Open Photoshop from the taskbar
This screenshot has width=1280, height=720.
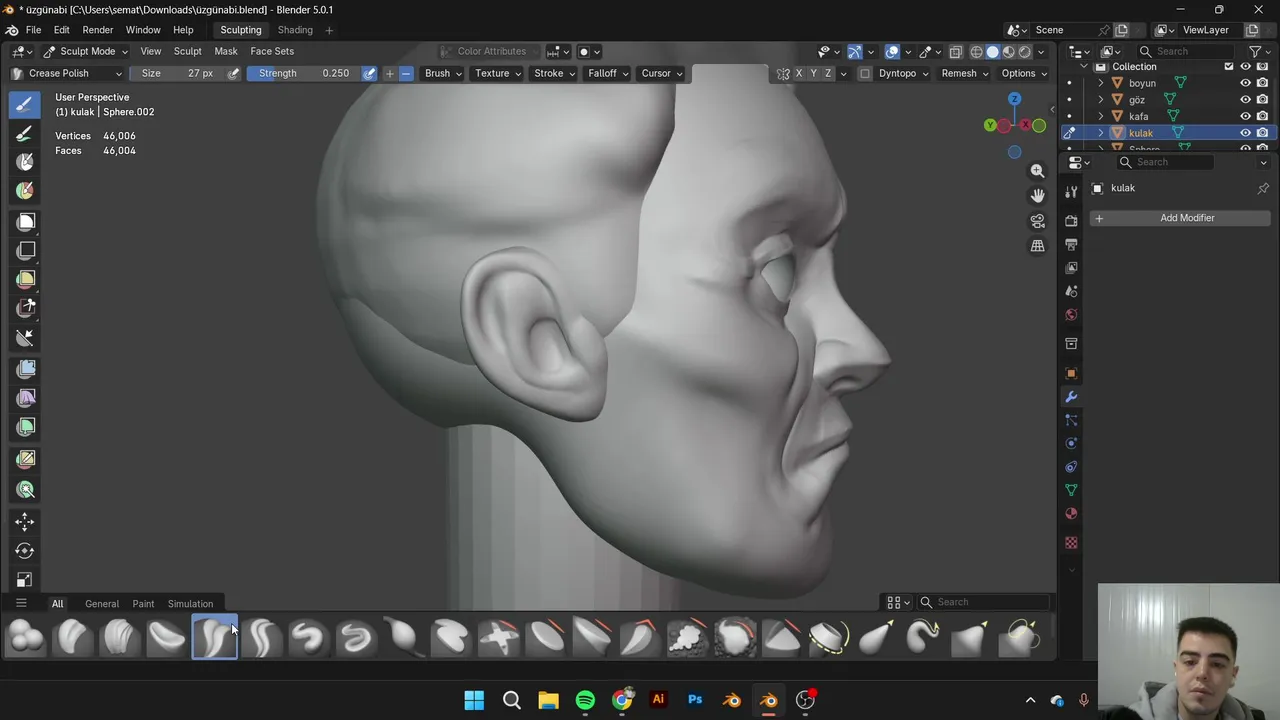click(x=695, y=700)
